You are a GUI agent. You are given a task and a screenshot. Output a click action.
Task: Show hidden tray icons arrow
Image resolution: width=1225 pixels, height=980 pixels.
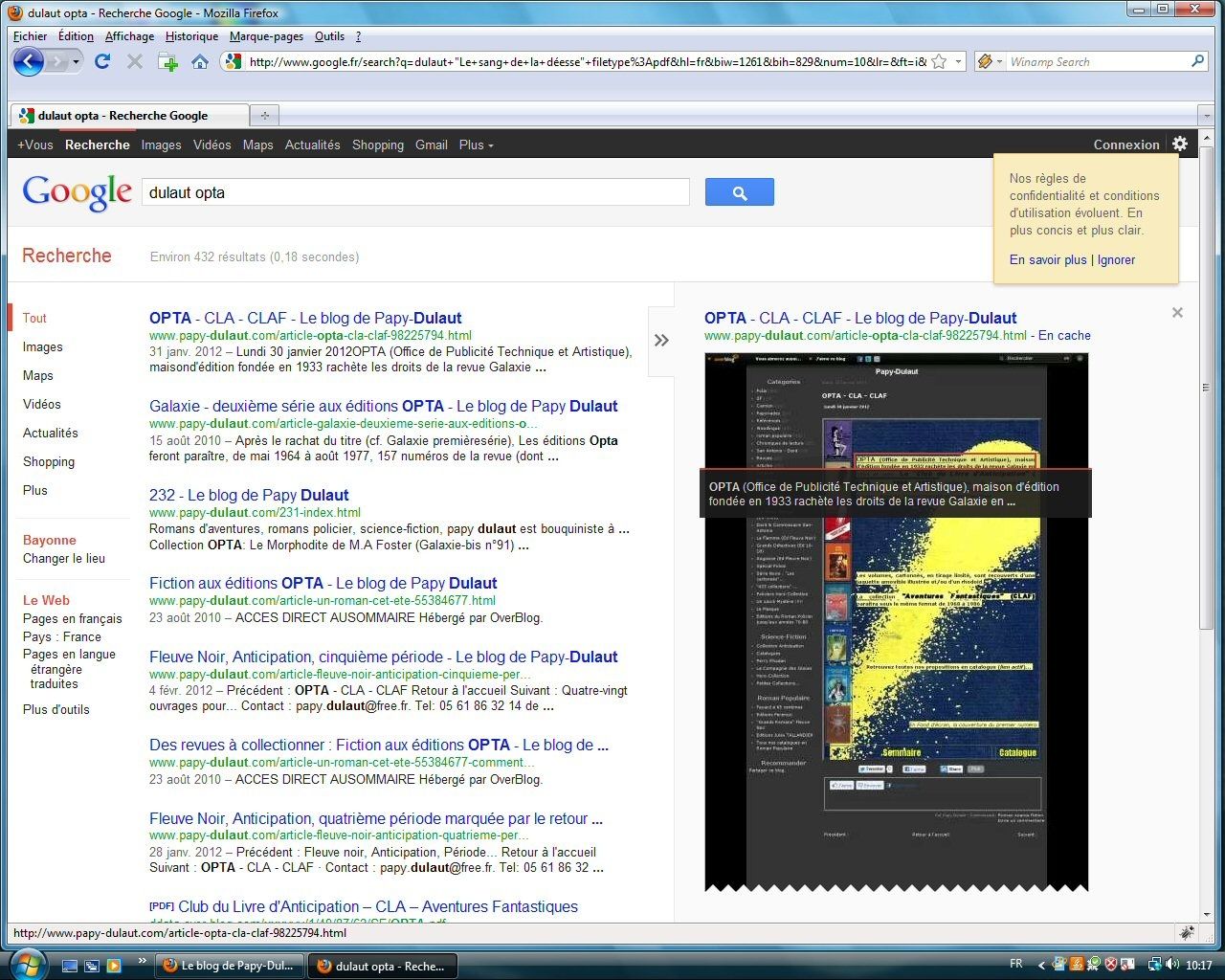coord(1040,965)
